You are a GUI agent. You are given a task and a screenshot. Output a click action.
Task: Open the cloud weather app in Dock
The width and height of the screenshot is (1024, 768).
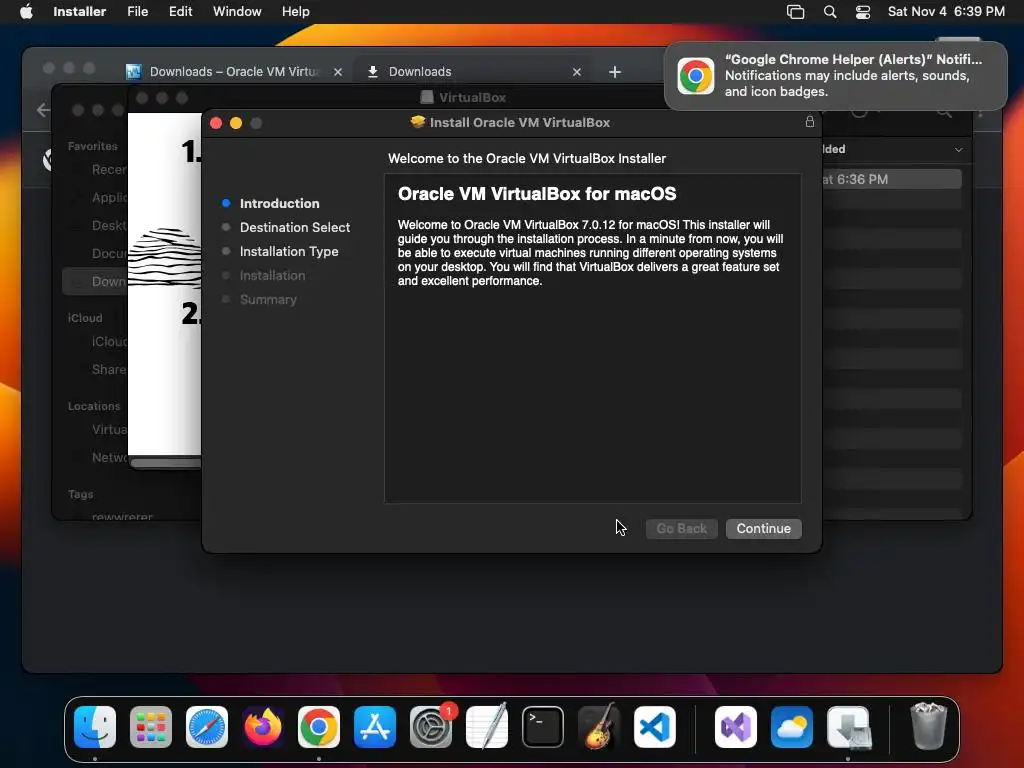point(792,727)
